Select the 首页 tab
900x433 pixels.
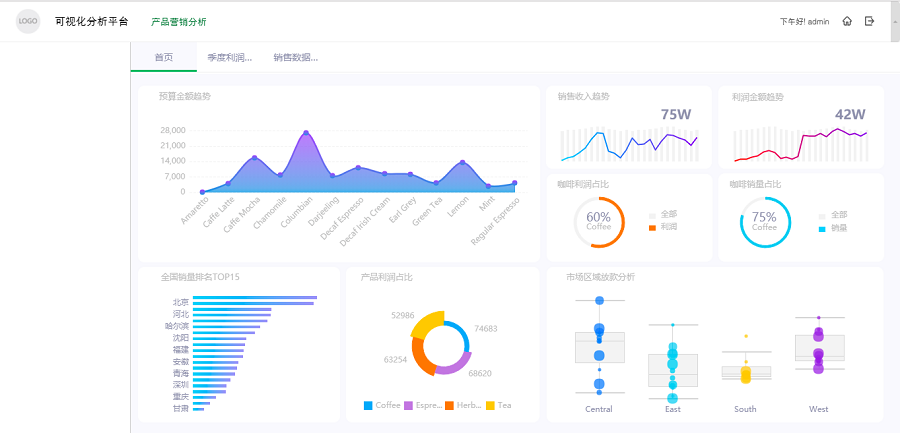[163, 58]
